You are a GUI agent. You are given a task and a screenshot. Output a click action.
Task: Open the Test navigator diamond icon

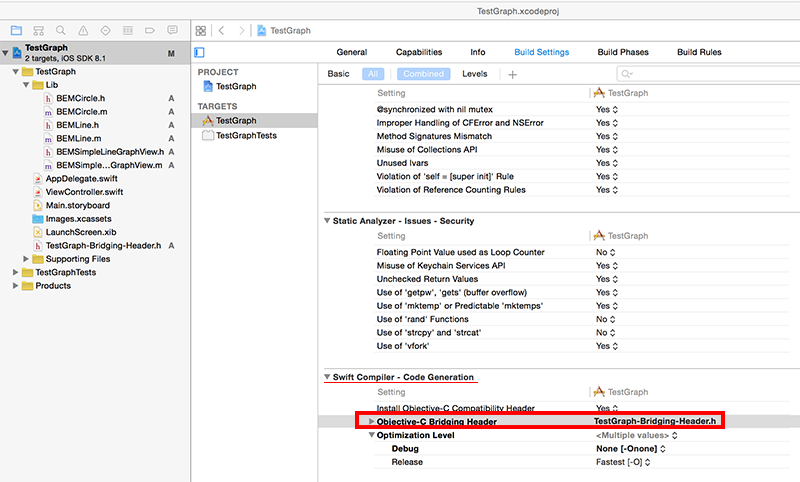click(105, 31)
